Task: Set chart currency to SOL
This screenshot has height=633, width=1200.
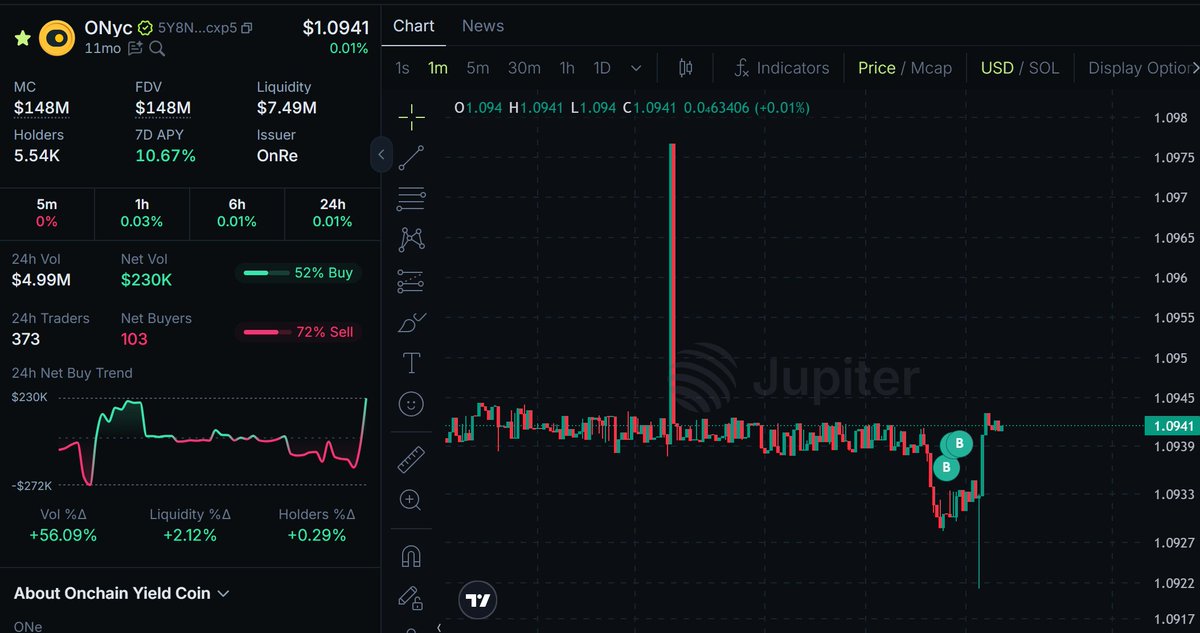Action: pyautogui.click(x=1044, y=68)
